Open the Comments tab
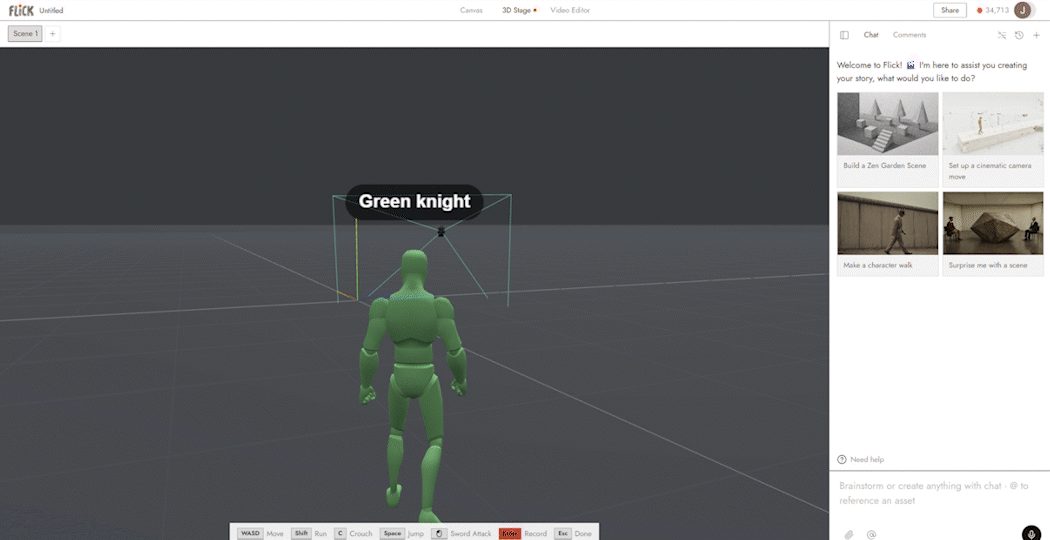Image resolution: width=1050 pixels, height=540 pixels. [909, 35]
